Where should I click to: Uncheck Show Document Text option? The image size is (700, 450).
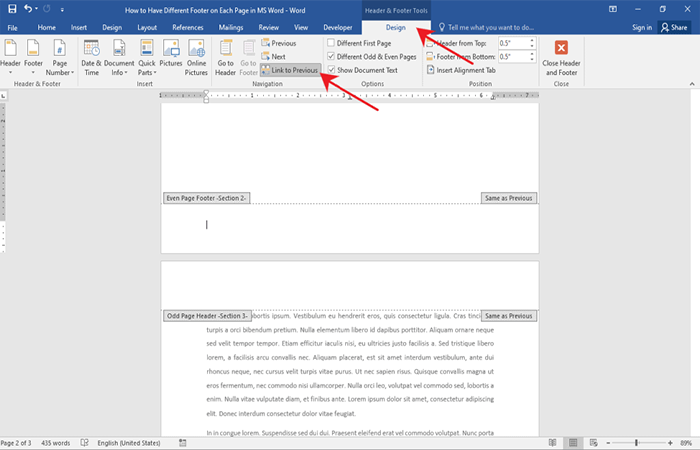pyautogui.click(x=332, y=70)
